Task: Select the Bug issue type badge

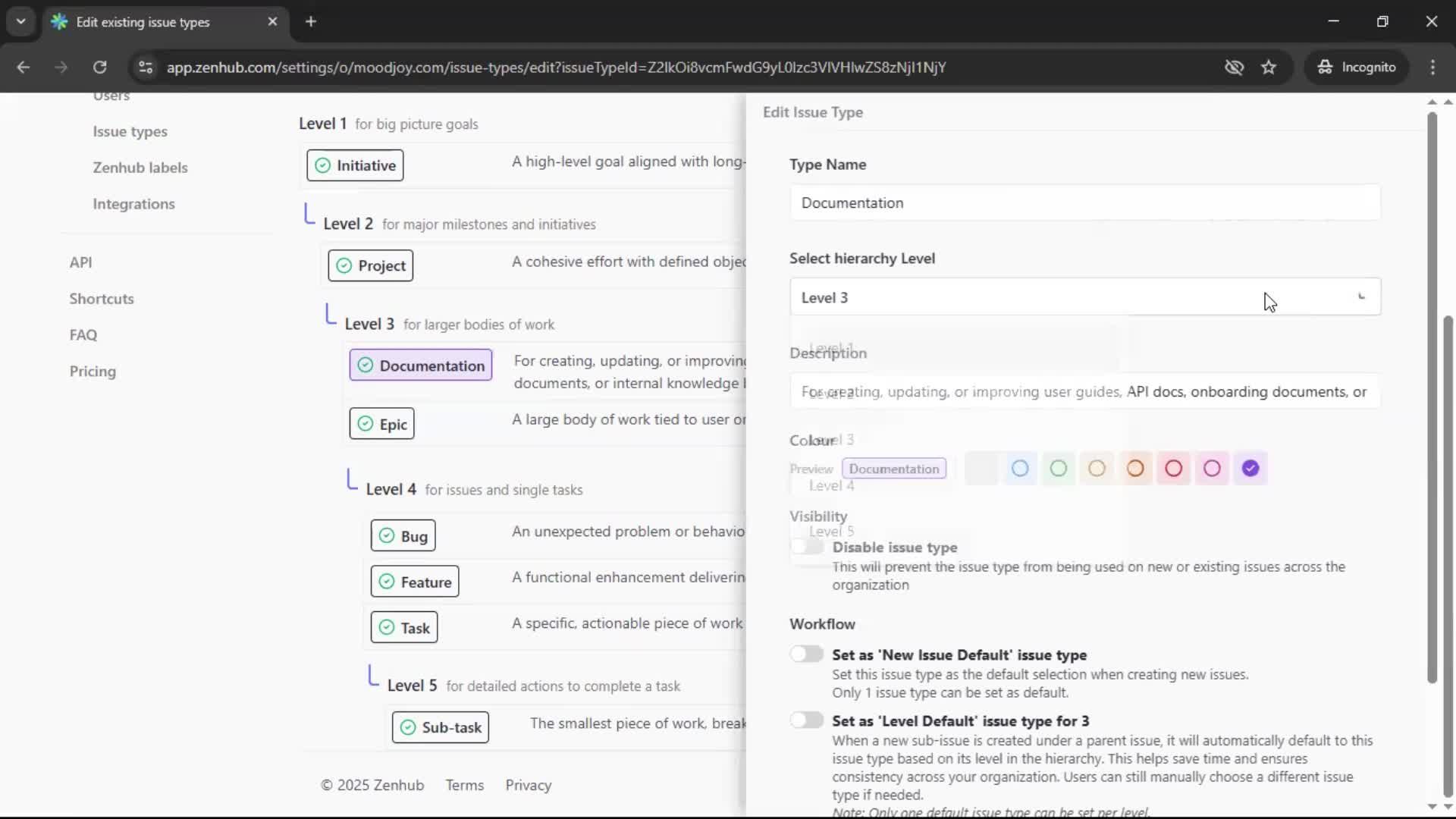Action: pos(403,535)
